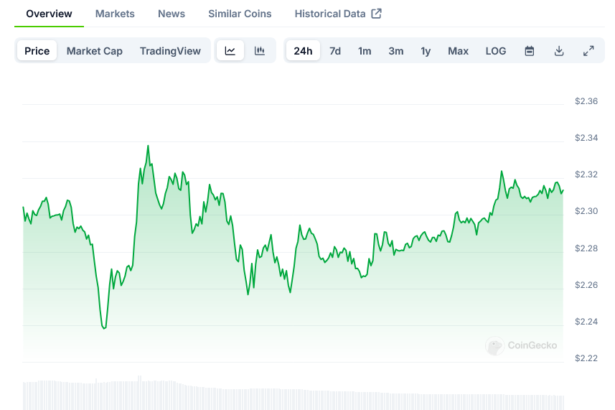615x410 pixels.
Task: Download chart data icon
Action: coord(559,51)
